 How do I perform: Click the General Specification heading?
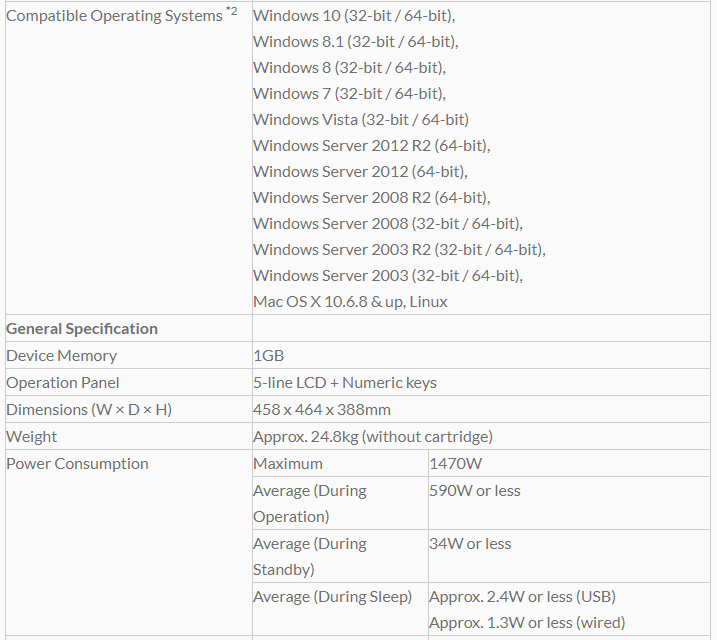coord(82,329)
